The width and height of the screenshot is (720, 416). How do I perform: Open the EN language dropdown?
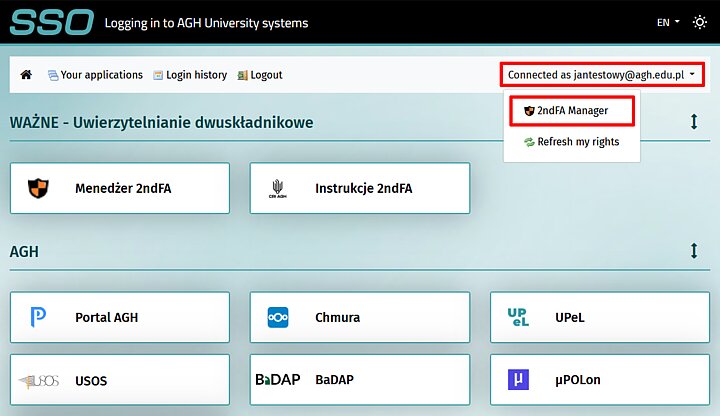coord(668,22)
